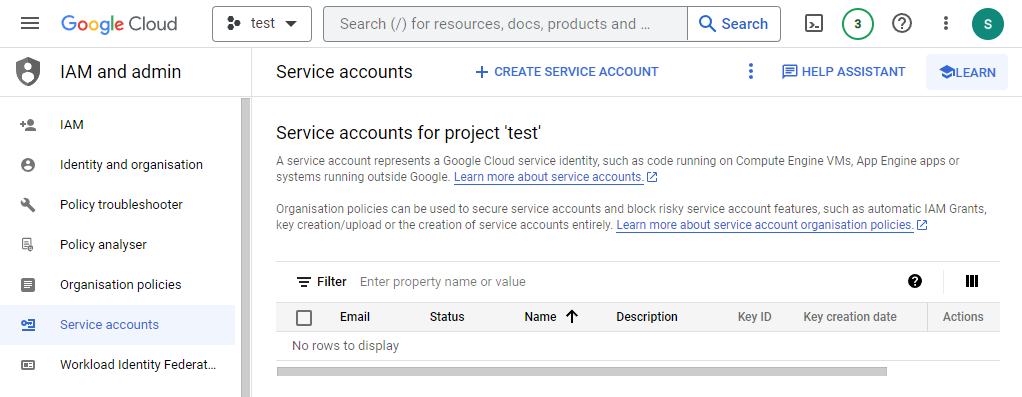The image size is (1022, 397).
Task: Click the IAM add-person icon in sidebar
Action: pyautogui.click(x=28, y=125)
